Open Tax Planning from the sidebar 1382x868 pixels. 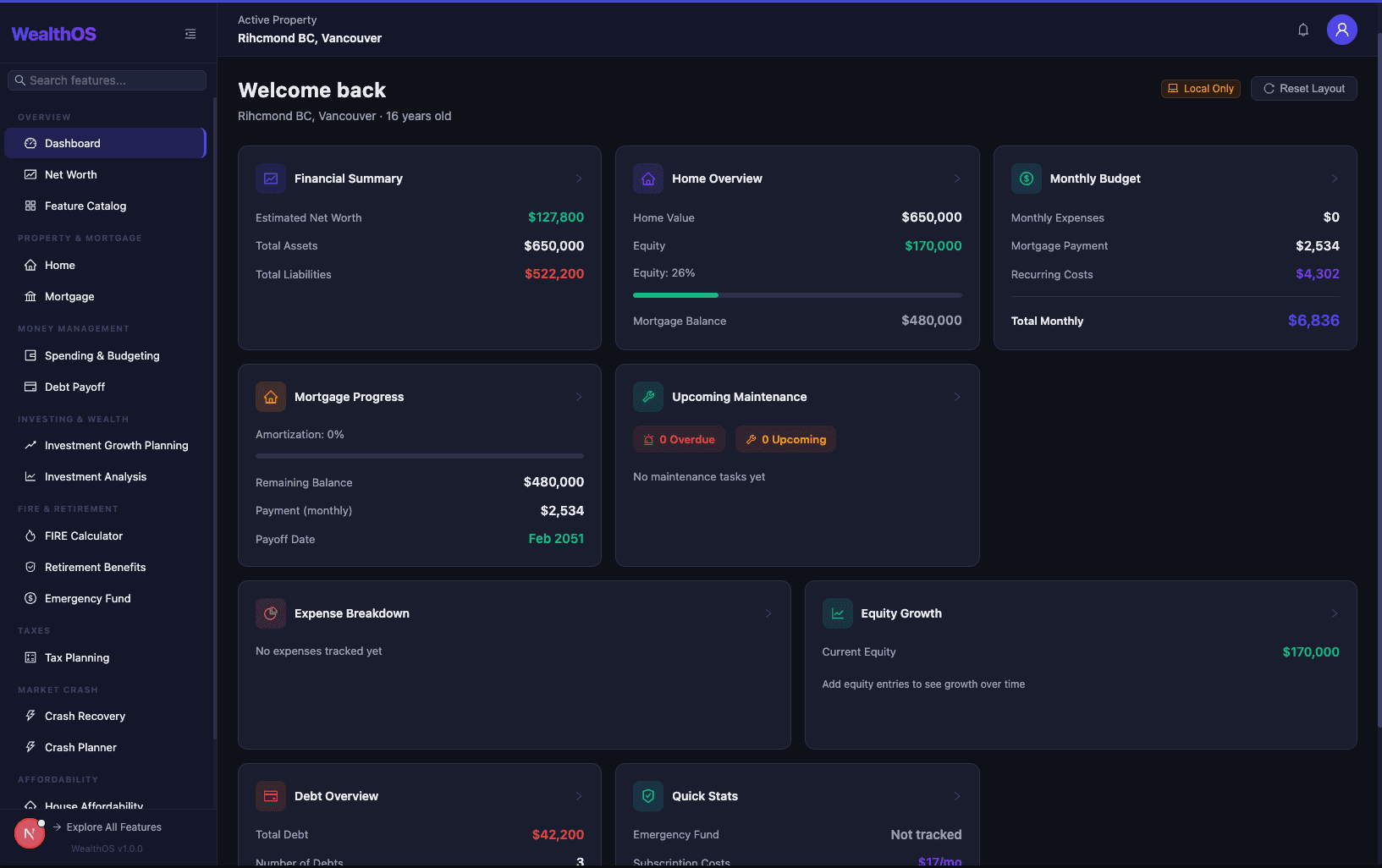[76, 657]
